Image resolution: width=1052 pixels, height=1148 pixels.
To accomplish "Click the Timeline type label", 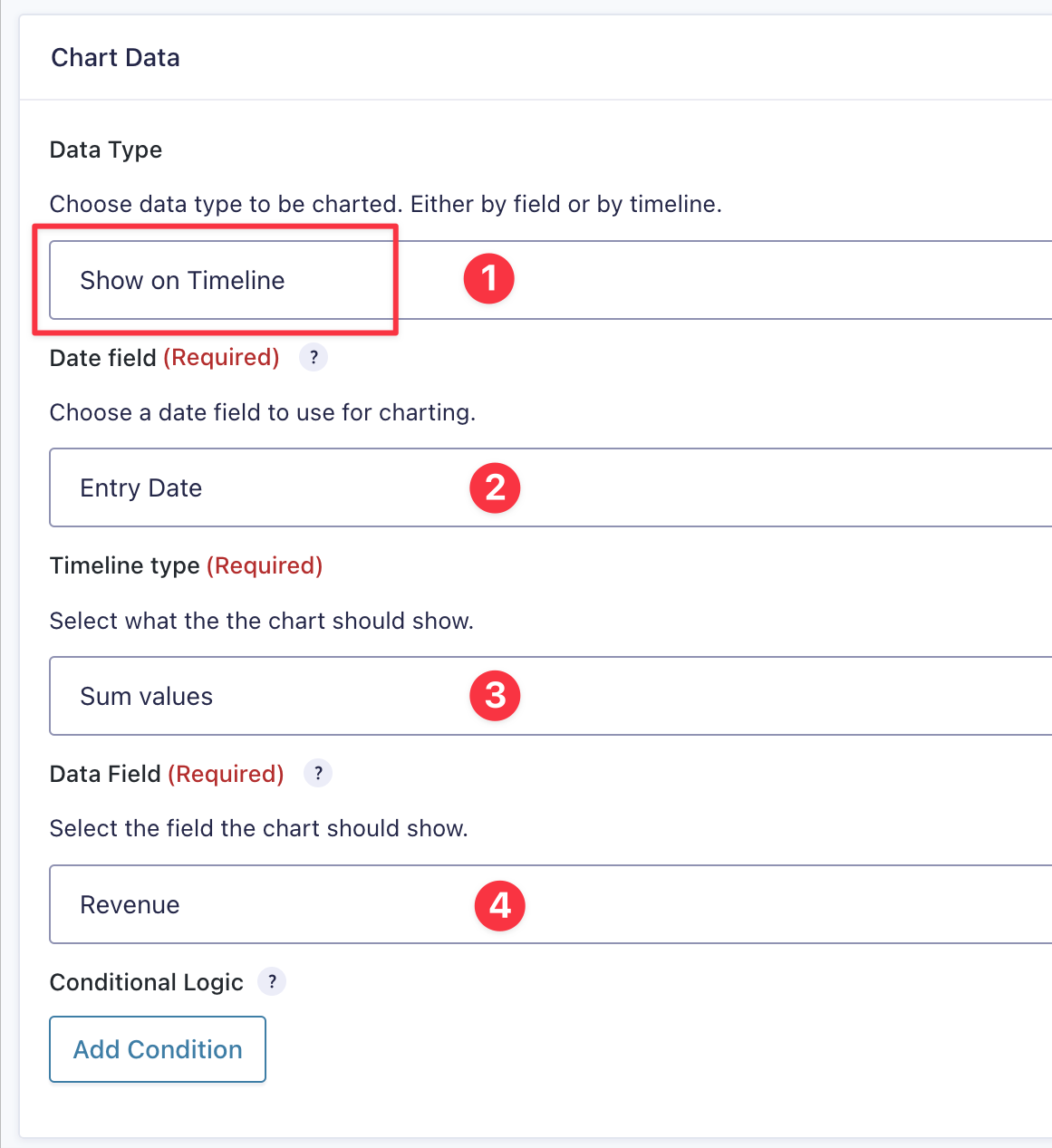I will point(125,565).
